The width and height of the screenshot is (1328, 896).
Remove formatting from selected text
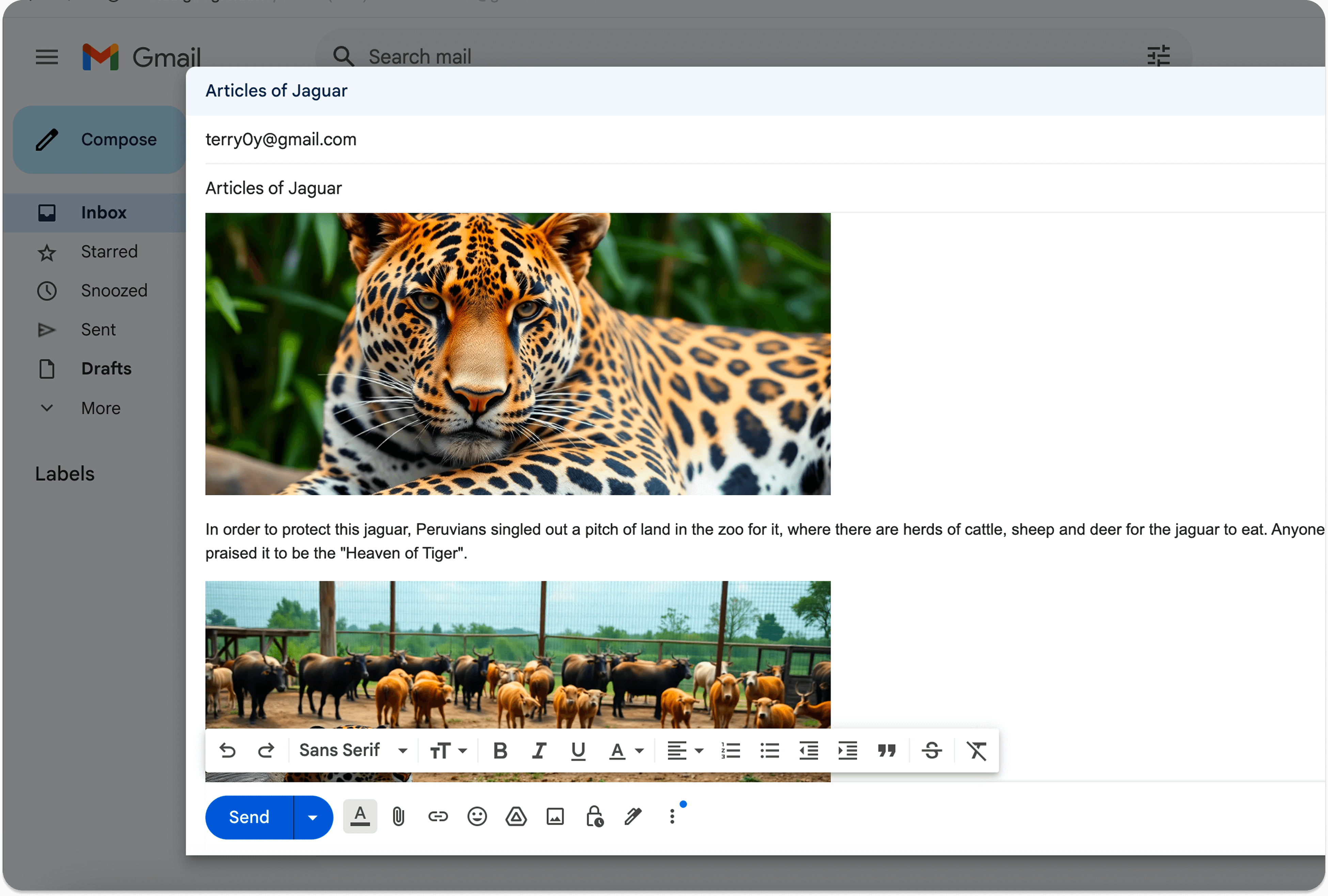[977, 750]
